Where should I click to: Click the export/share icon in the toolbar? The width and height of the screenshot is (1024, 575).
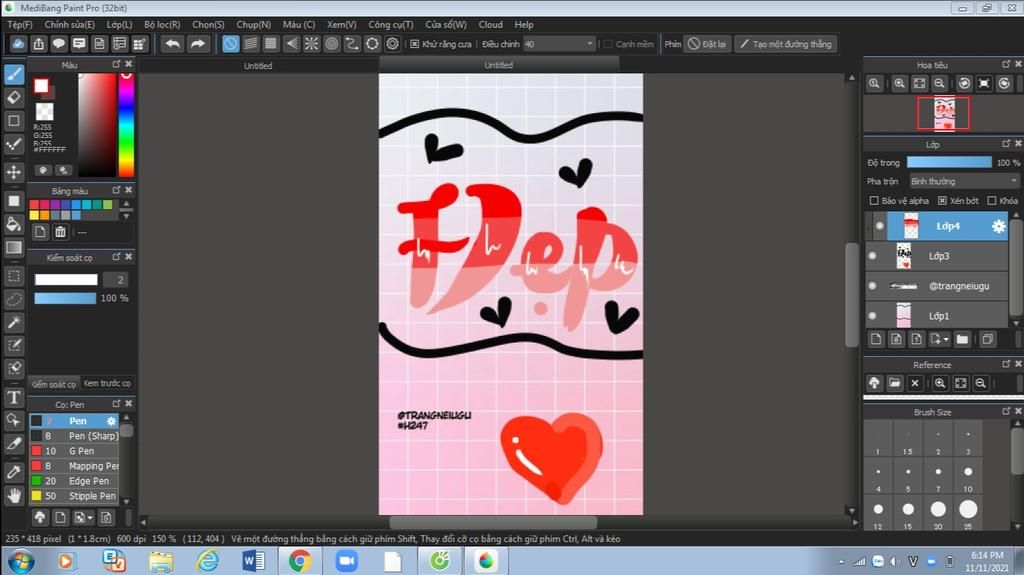(39, 44)
